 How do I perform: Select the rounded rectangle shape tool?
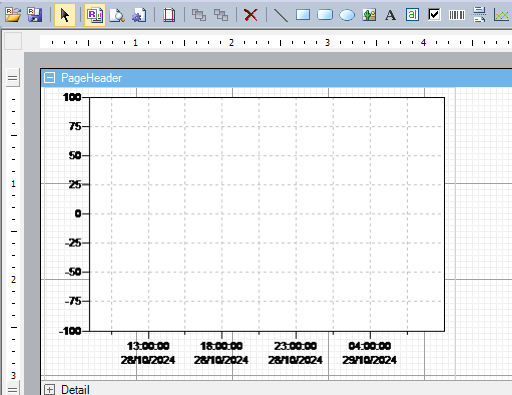coord(325,15)
